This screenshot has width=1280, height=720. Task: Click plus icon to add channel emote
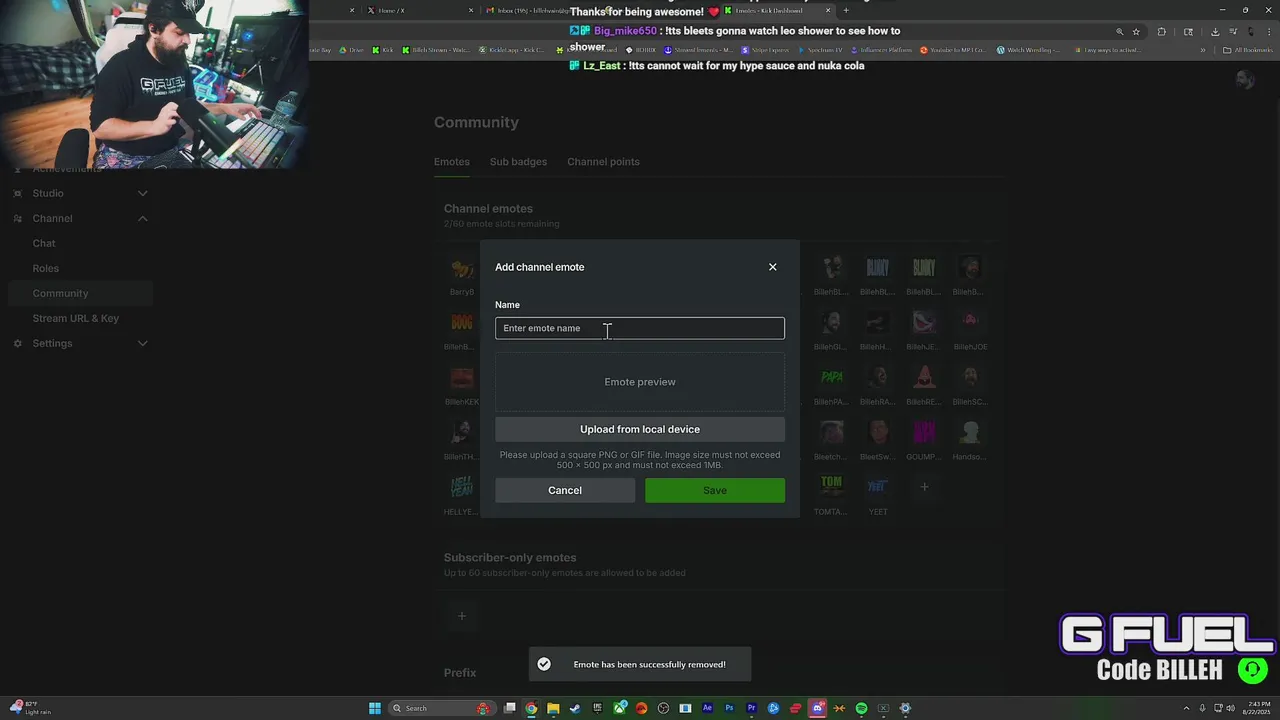tap(924, 487)
